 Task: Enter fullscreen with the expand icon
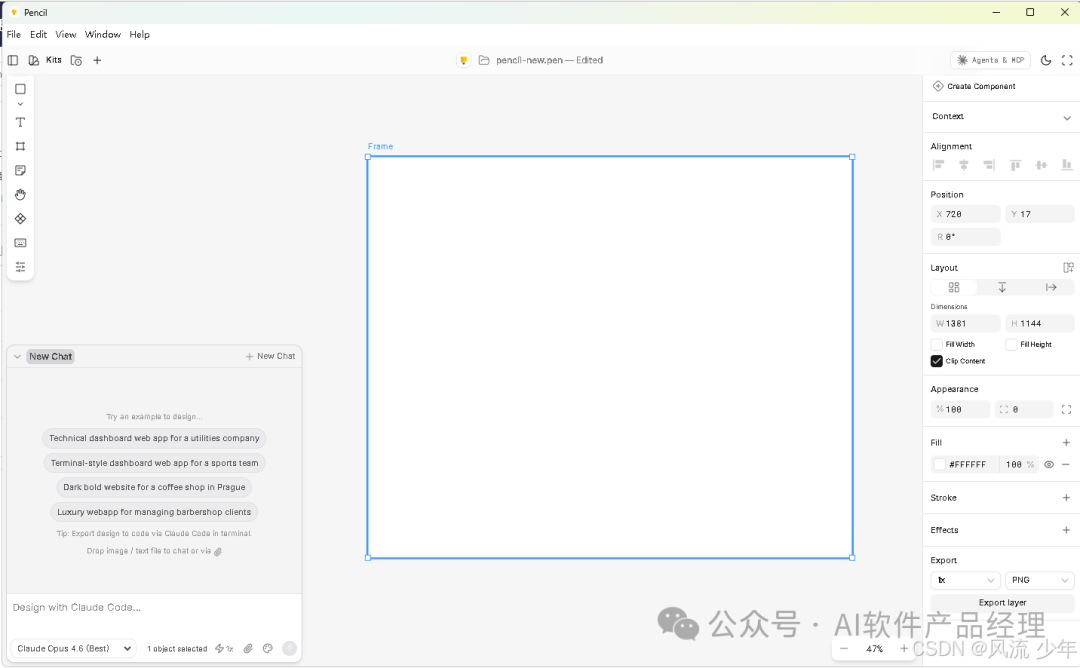click(1067, 61)
